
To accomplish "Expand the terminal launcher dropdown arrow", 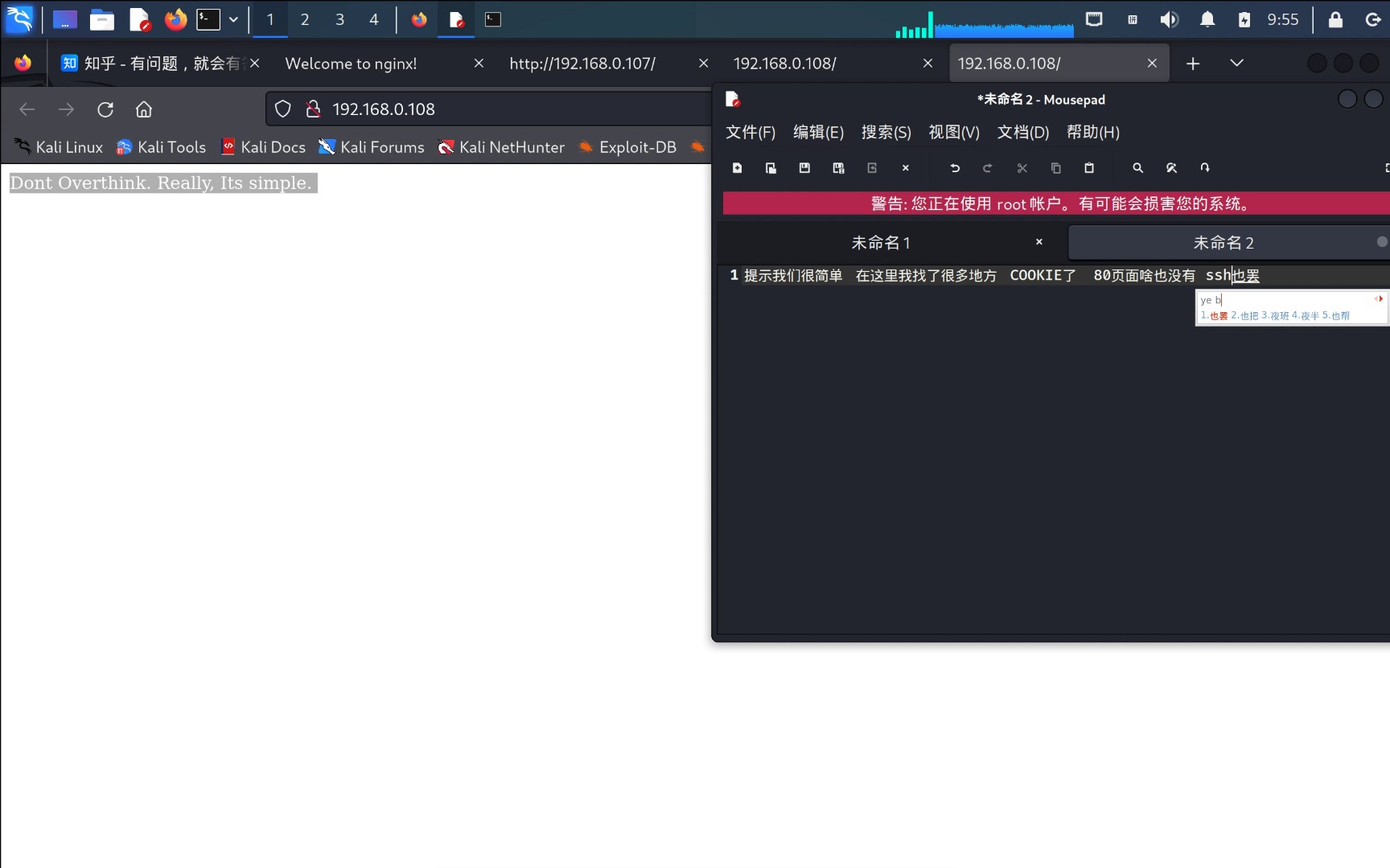I will 233,19.
